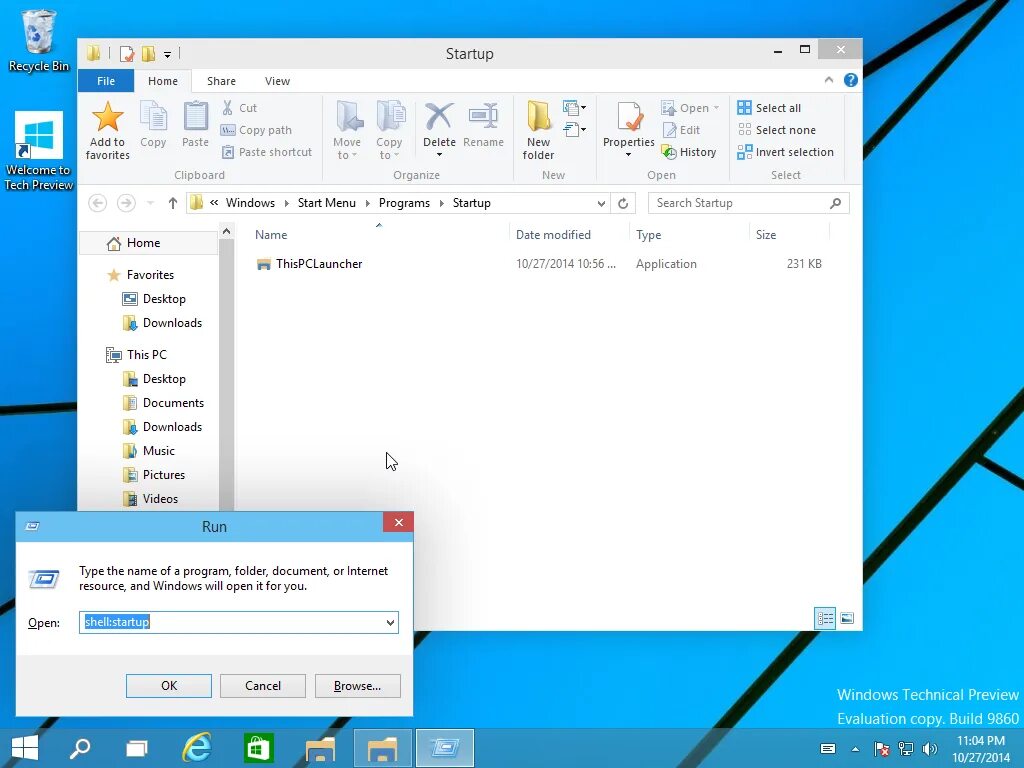Click Select none in ribbon
The width and height of the screenshot is (1024, 768).
coord(776,130)
